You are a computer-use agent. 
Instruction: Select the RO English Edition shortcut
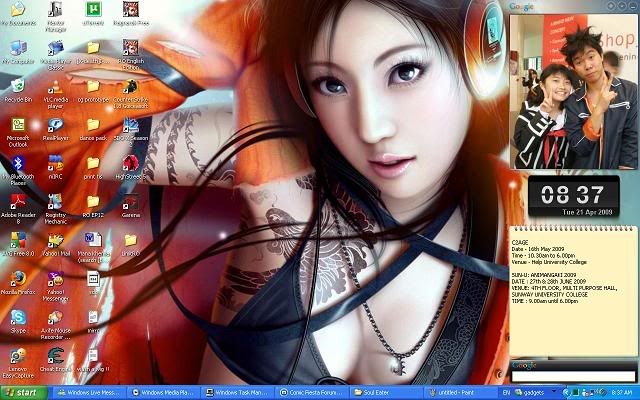click(x=131, y=55)
